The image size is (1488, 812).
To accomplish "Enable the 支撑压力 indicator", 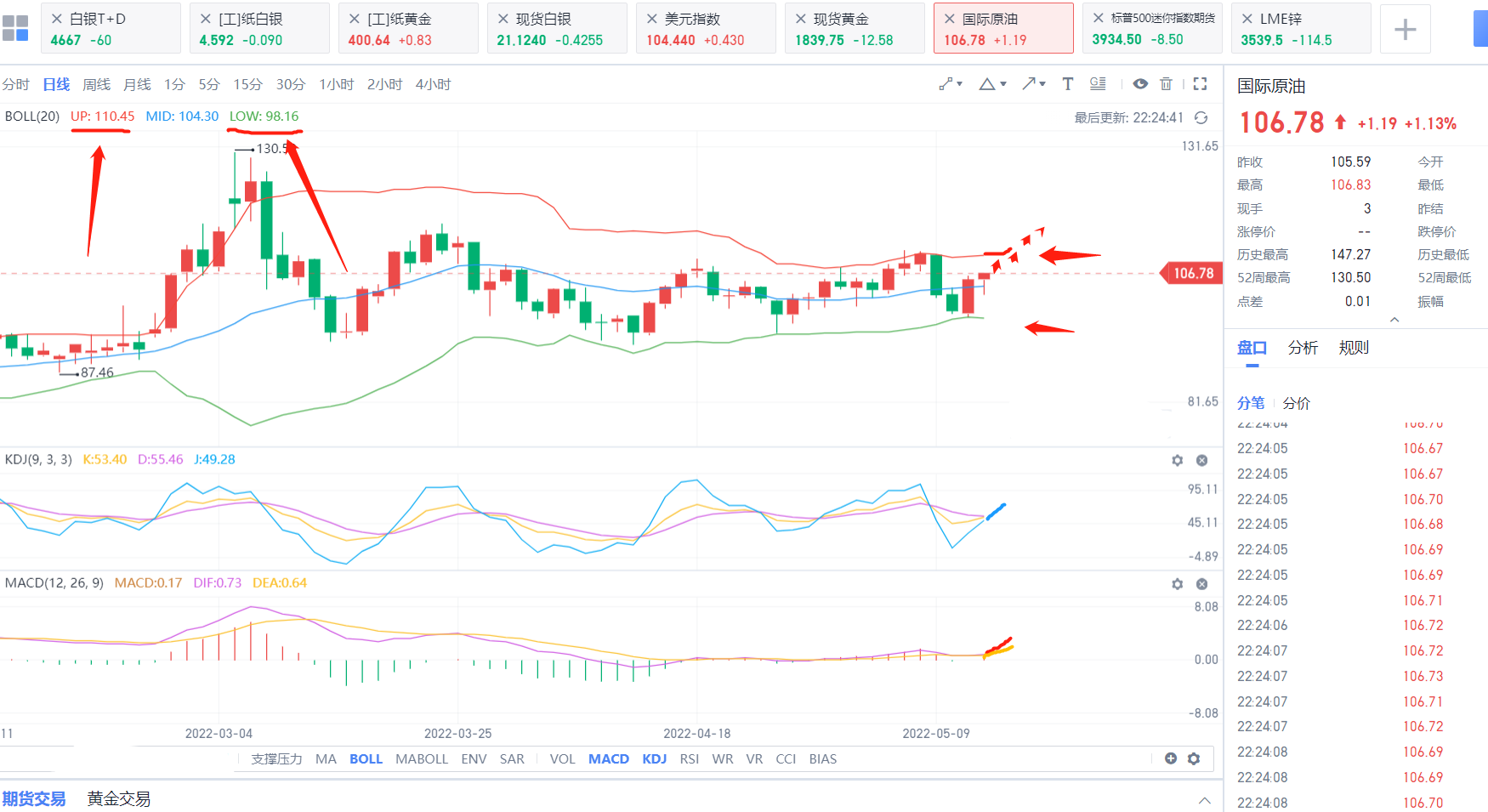I will [276, 758].
